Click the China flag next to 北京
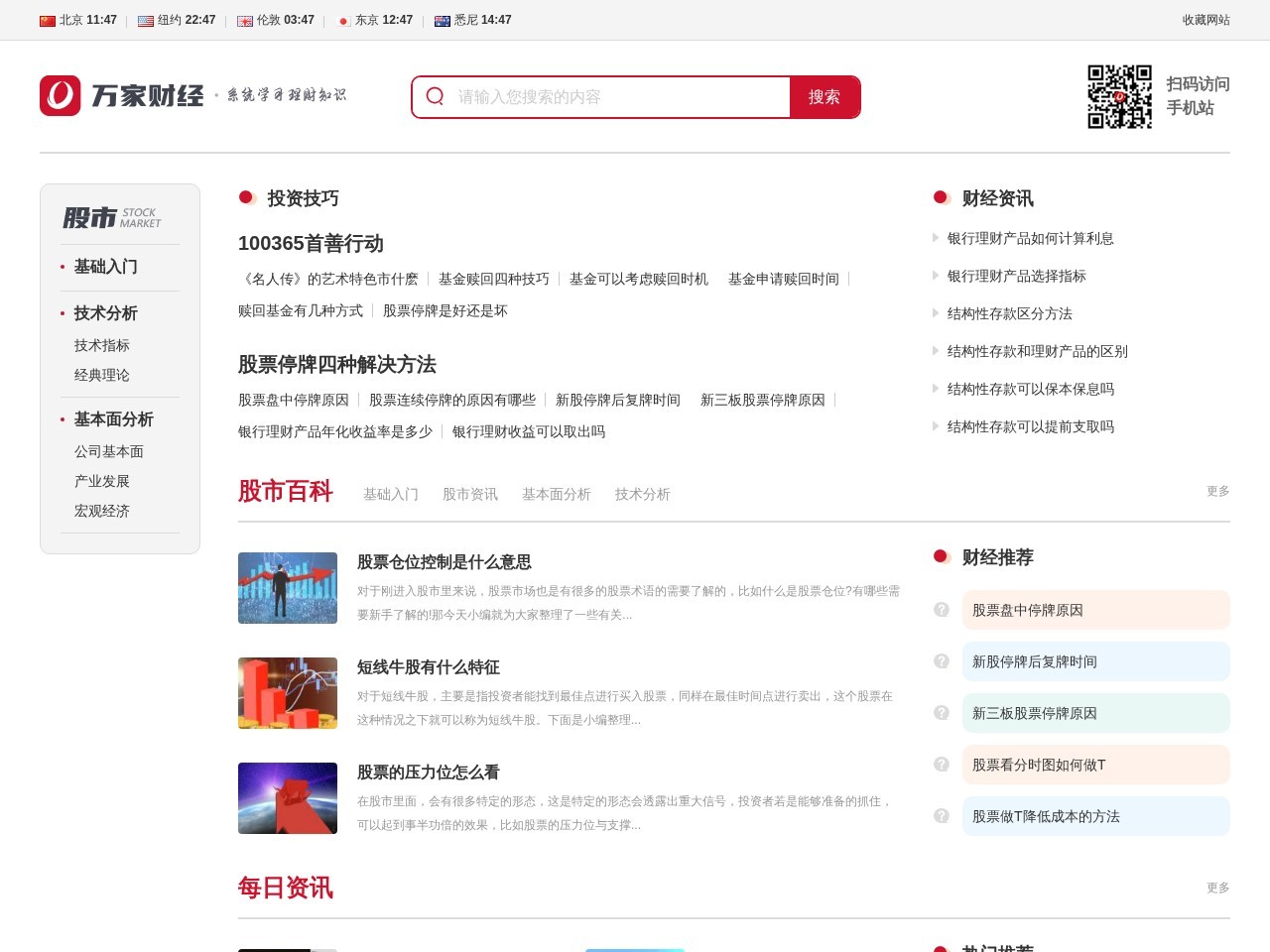 point(48,21)
